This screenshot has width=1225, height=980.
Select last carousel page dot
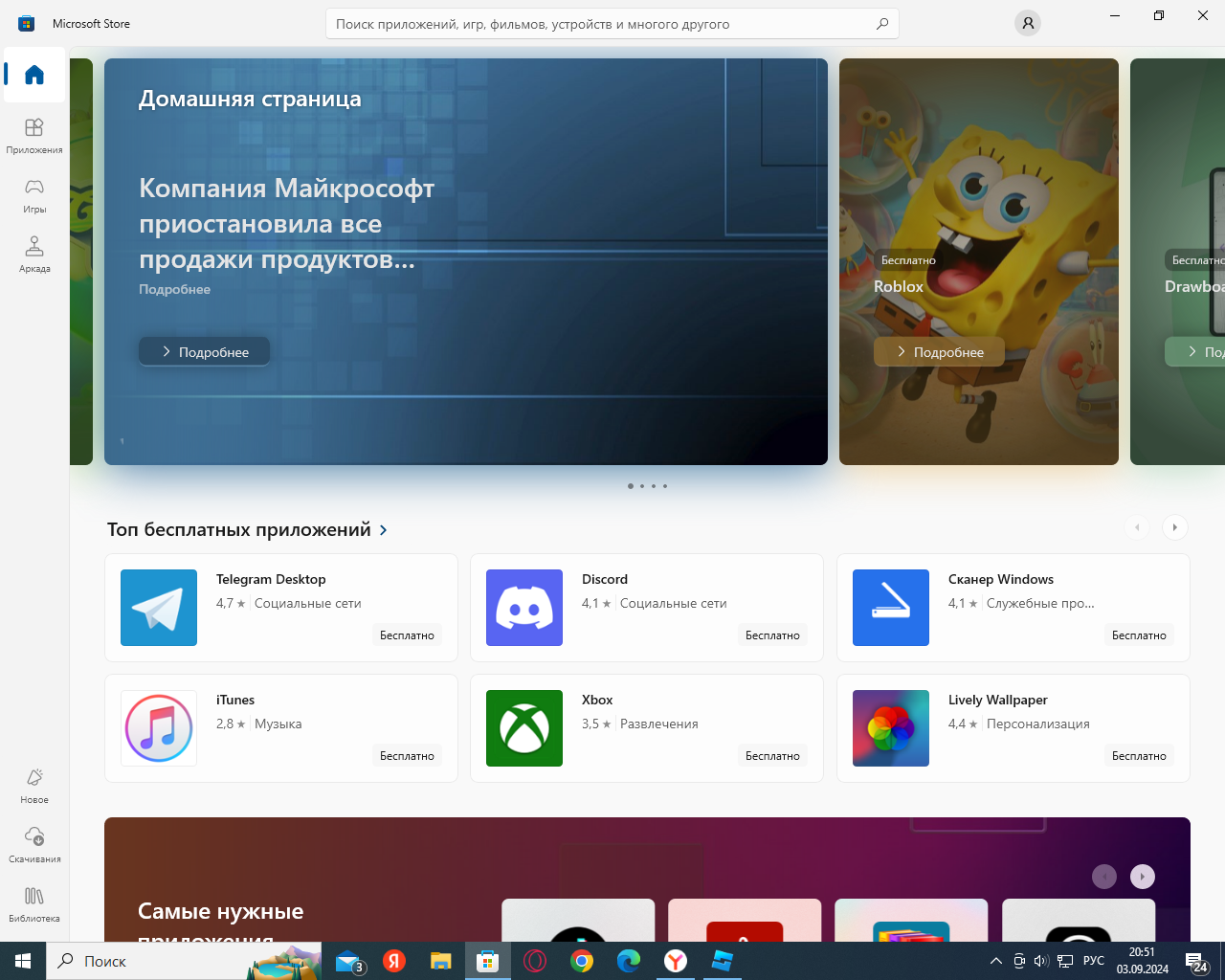point(665,486)
